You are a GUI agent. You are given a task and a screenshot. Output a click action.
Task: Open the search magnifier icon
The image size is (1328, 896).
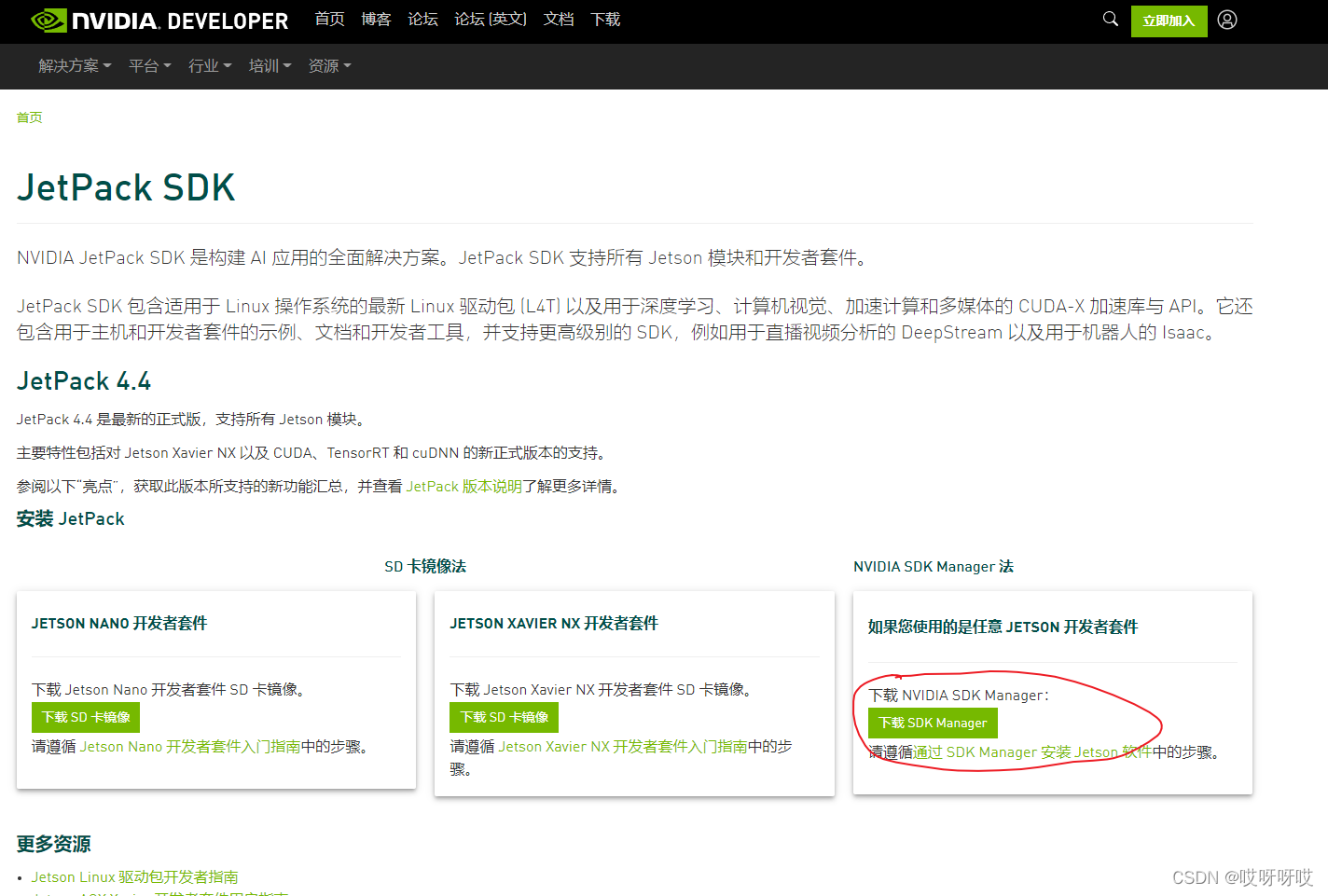click(x=1110, y=19)
